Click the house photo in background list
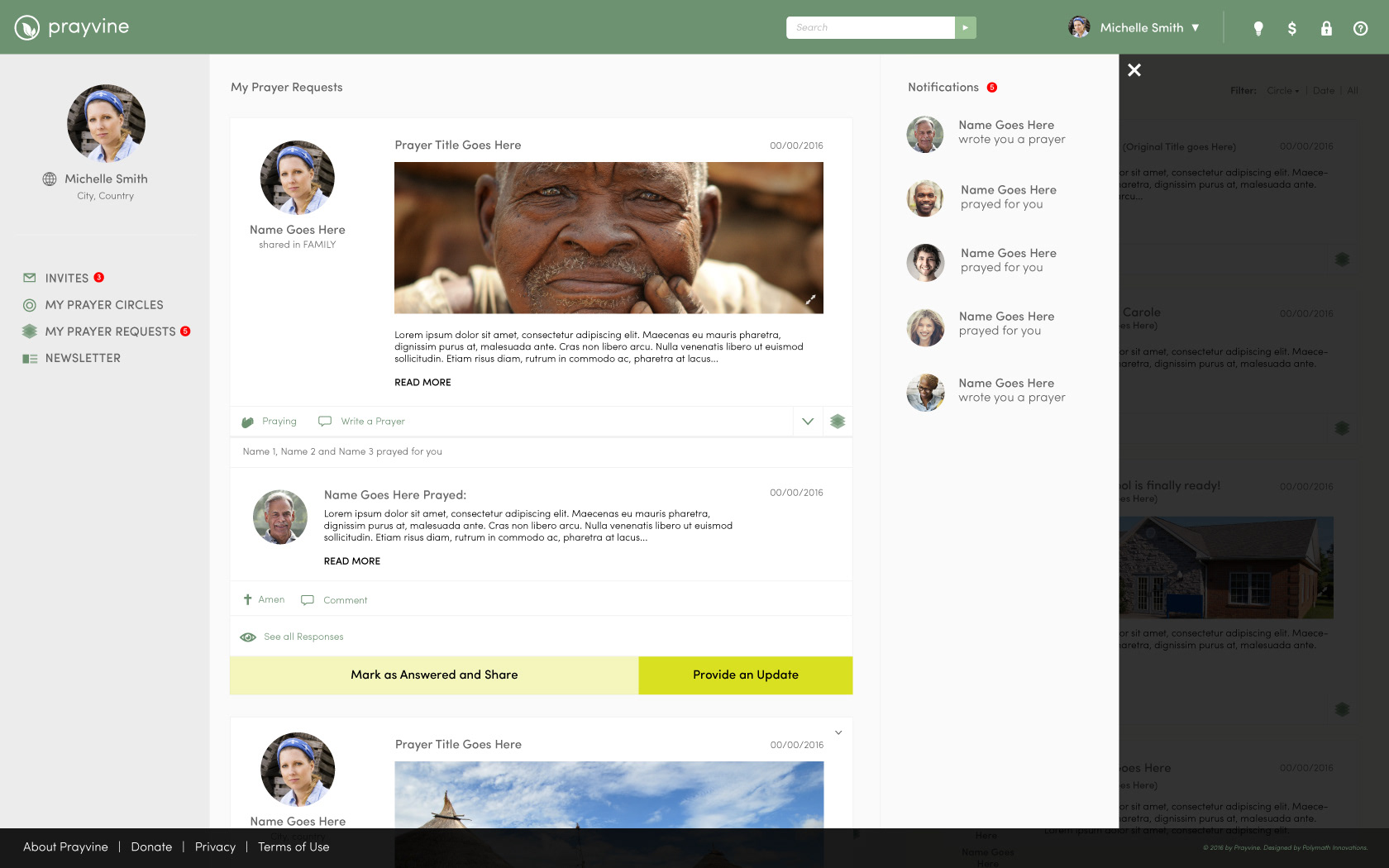This screenshot has height=868, width=1389. click(1227, 568)
